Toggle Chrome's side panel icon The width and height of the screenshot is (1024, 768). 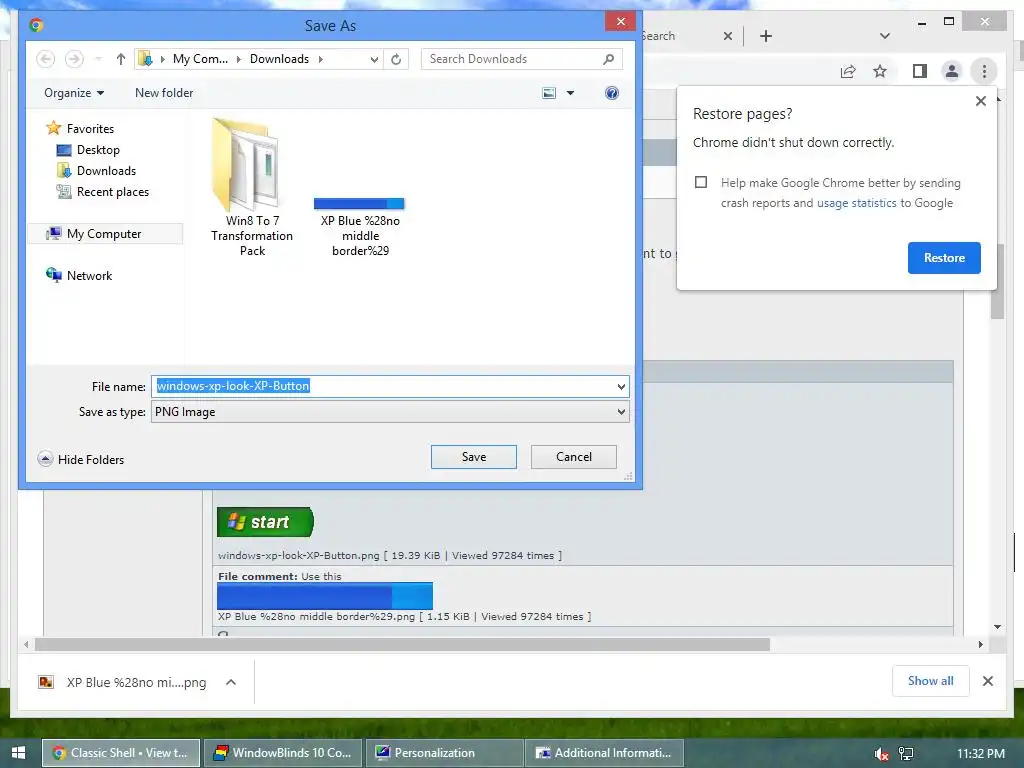point(920,71)
